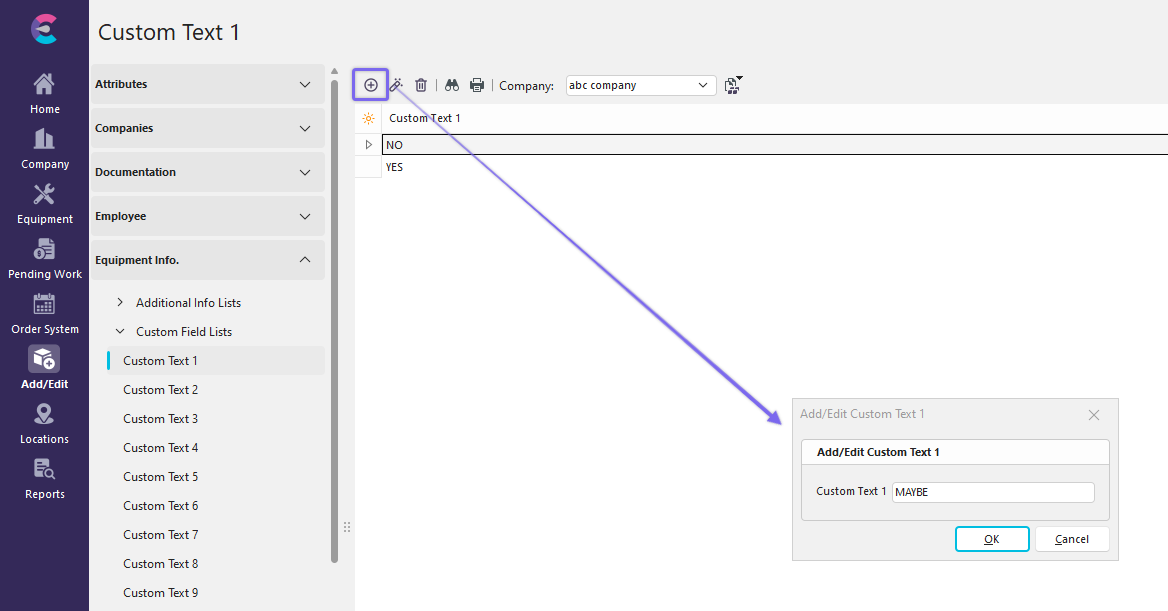Expand the Attributes section
Viewport: 1168px width, 611px height.
point(208,84)
